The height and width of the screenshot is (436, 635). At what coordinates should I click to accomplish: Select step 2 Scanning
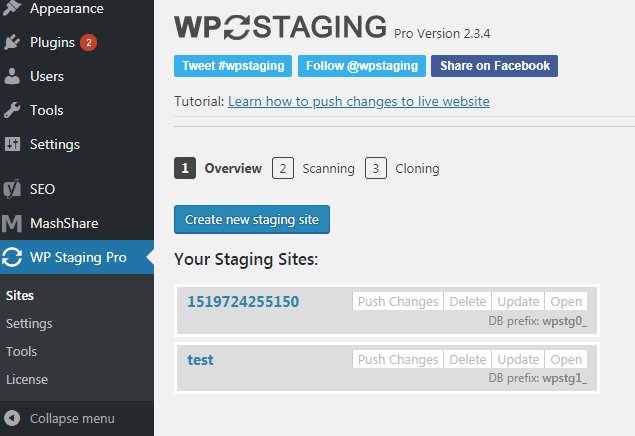[313, 168]
